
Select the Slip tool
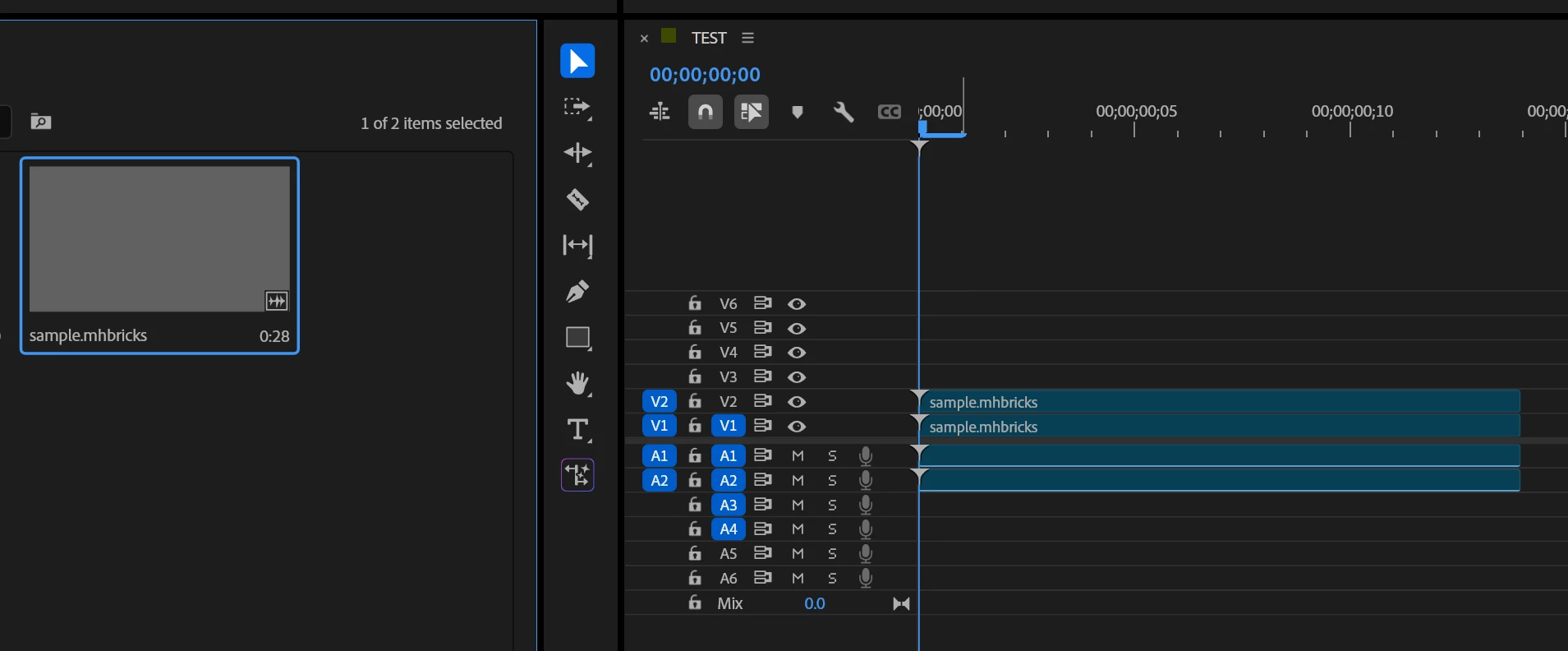tap(577, 245)
